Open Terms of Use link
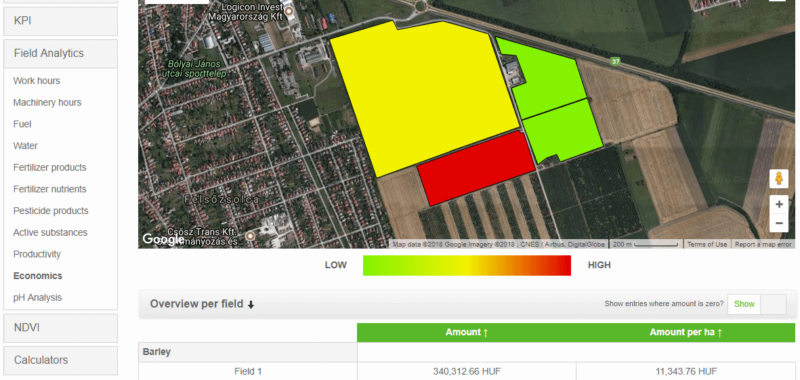This screenshot has height=380, width=800. tap(707, 244)
